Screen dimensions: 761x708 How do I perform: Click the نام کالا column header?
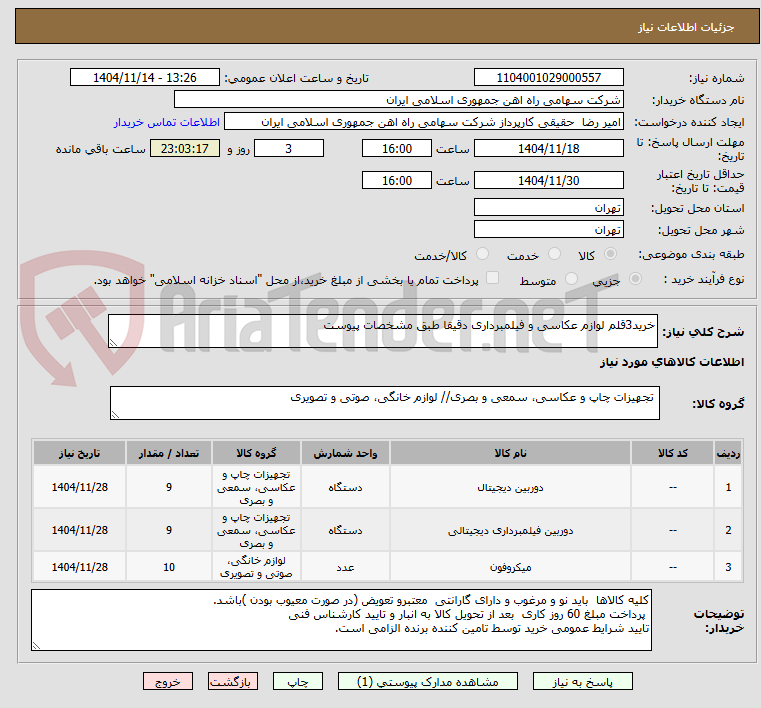(x=510, y=453)
